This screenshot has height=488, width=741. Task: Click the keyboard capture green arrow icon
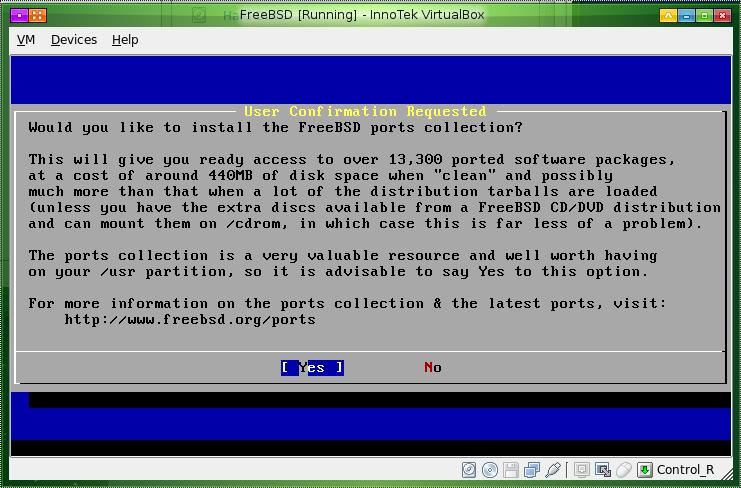pos(645,470)
